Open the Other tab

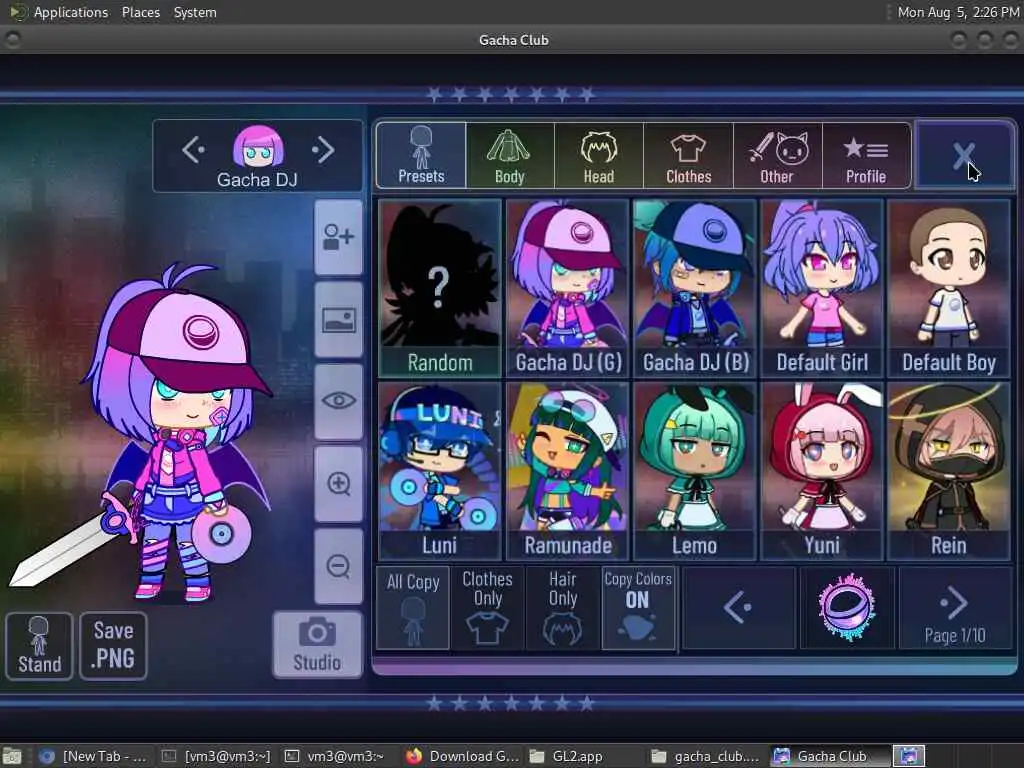click(777, 155)
